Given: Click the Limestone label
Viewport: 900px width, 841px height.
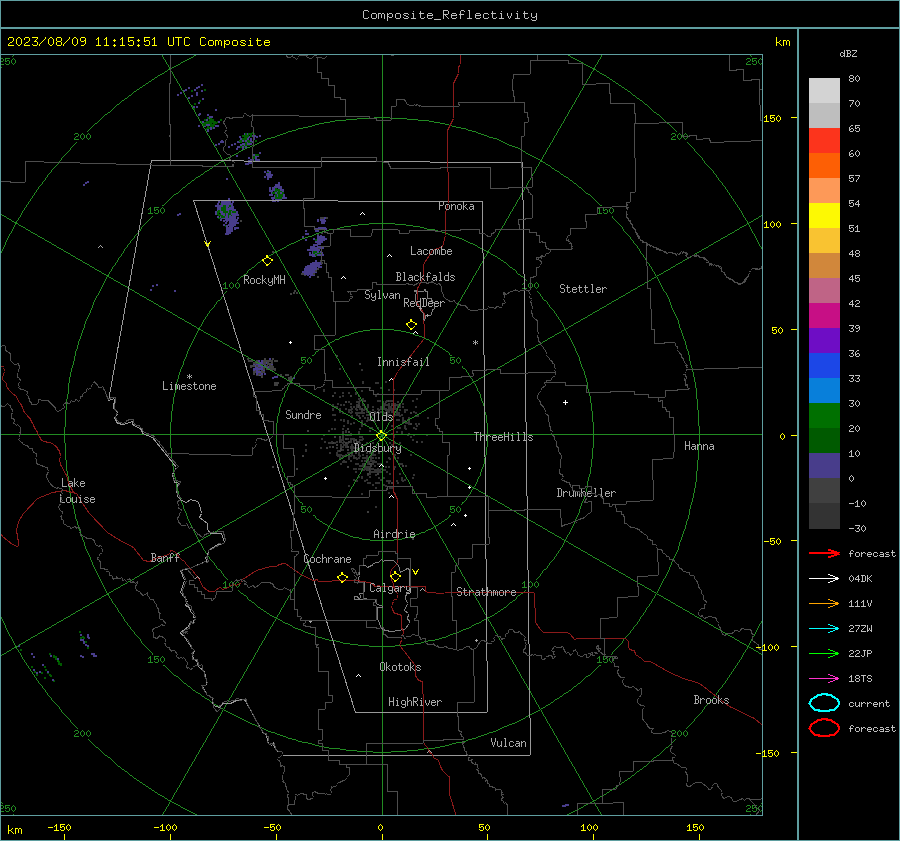Looking at the screenshot, I should [x=189, y=386].
